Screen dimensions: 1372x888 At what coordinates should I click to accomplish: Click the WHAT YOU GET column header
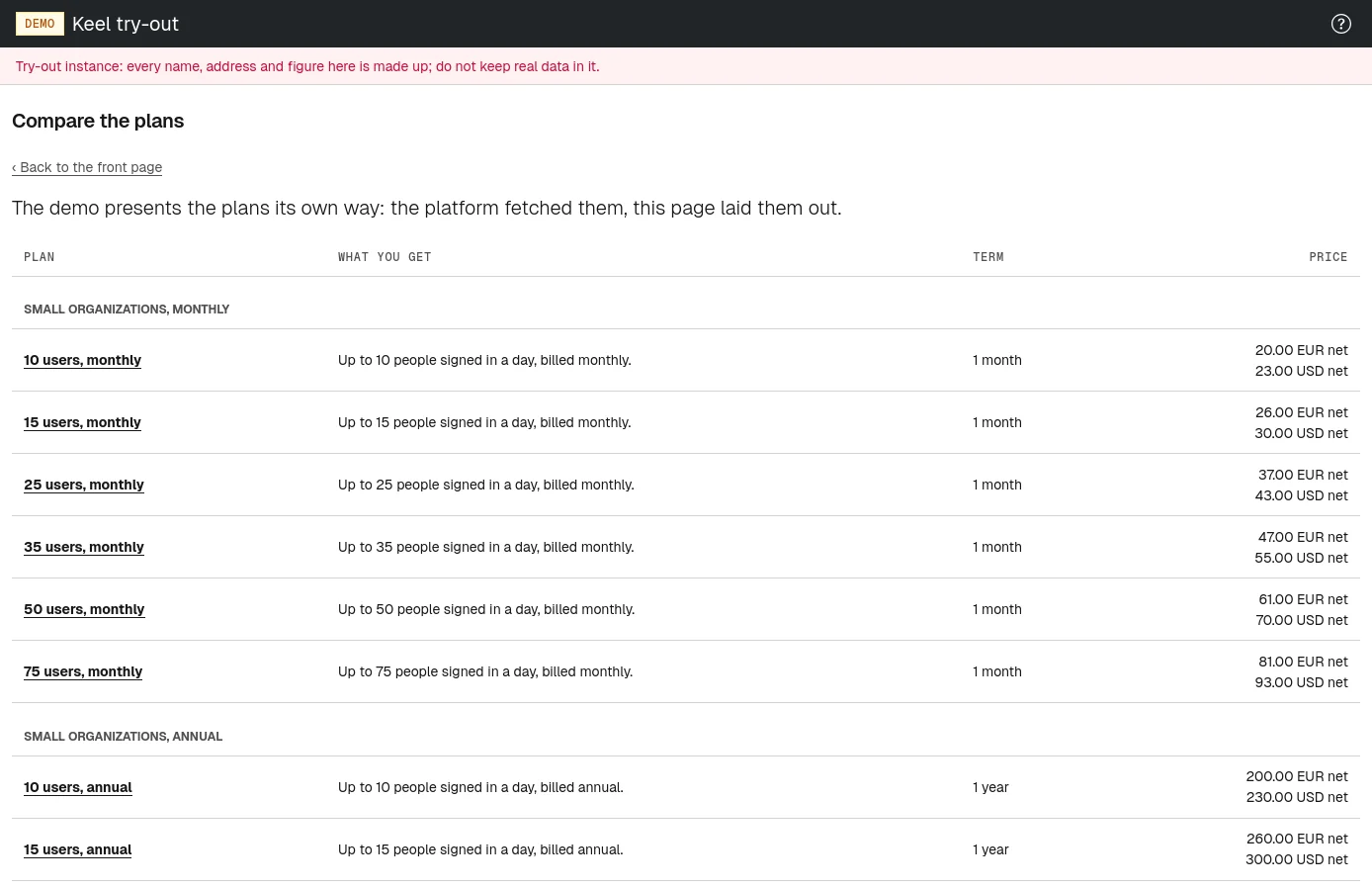[385, 257]
